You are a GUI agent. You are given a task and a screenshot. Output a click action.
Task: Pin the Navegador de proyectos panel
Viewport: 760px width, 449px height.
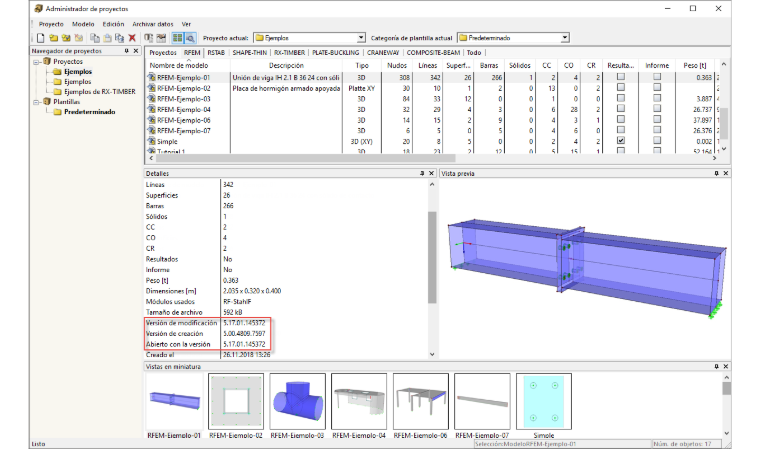point(127,51)
